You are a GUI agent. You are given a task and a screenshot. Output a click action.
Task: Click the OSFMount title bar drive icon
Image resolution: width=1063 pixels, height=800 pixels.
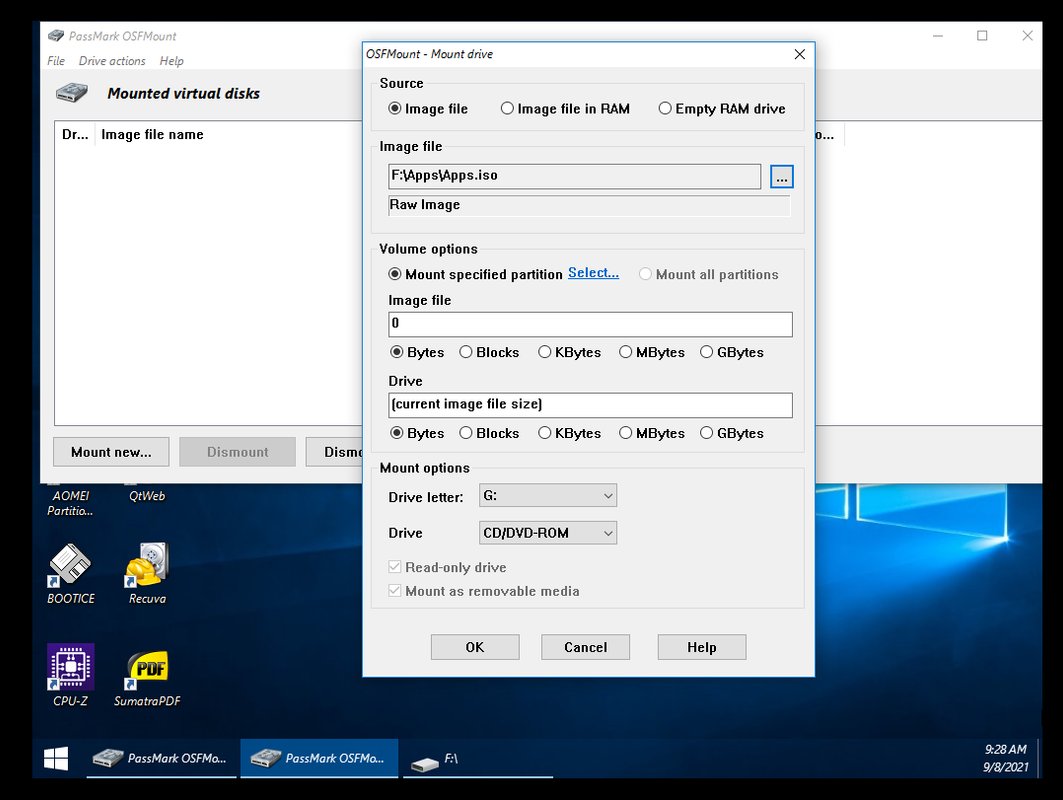(x=56, y=35)
